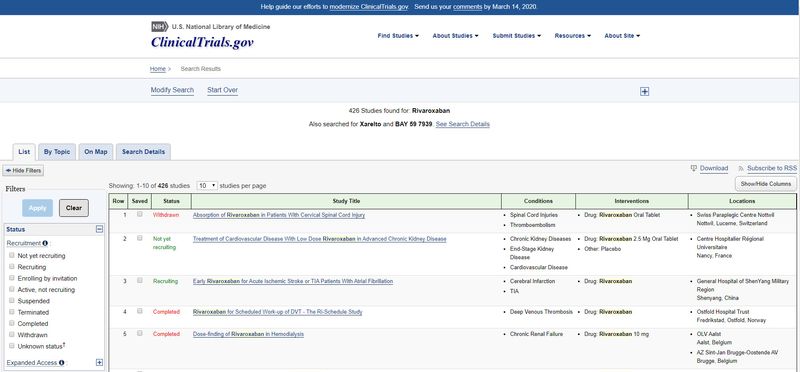800x372 pixels.
Task: Click the NIH logo icon
Action: [x=159, y=27]
